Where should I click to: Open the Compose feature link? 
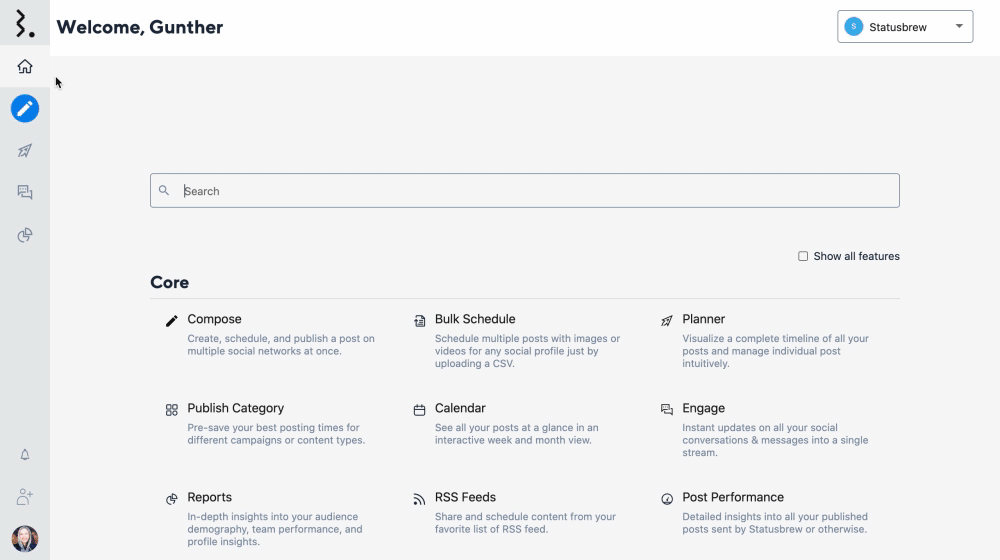click(214, 319)
